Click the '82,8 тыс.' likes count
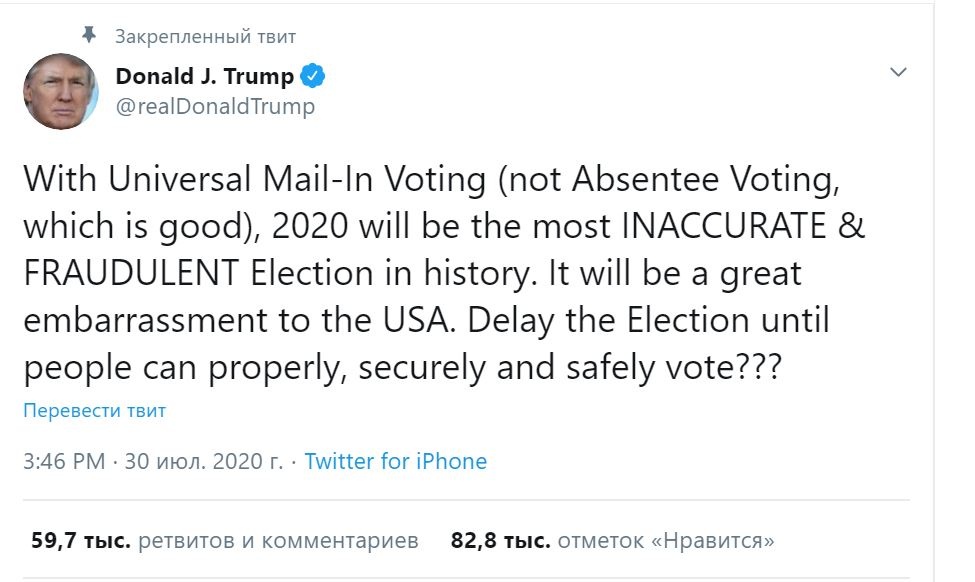The image size is (975, 582). pos(500,541)
